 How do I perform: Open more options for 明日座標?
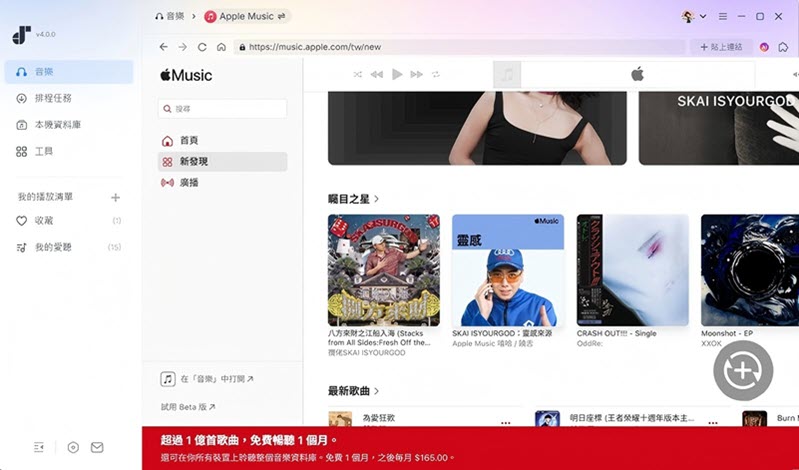click(713, 423)
